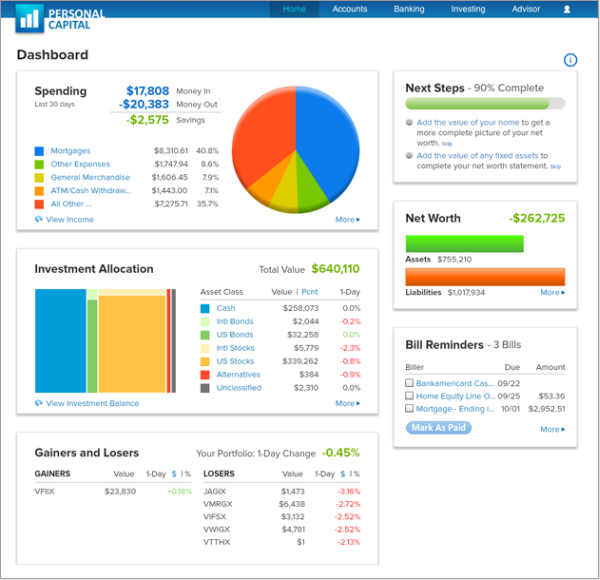Click the View Investment Balance icon
600x580 pixels.
pos(39,403)
